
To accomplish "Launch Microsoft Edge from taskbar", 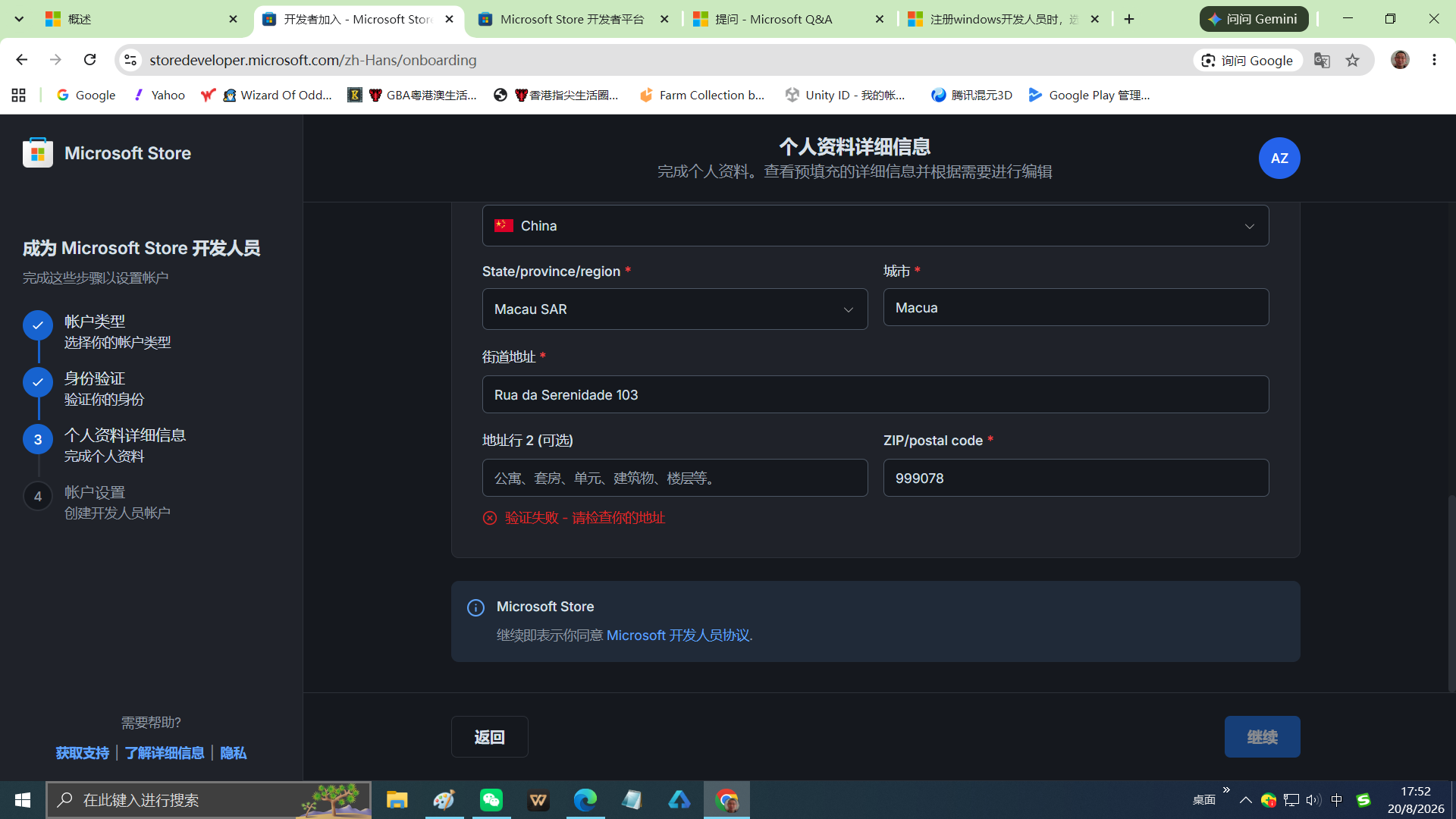I will (x=585, y=800).
